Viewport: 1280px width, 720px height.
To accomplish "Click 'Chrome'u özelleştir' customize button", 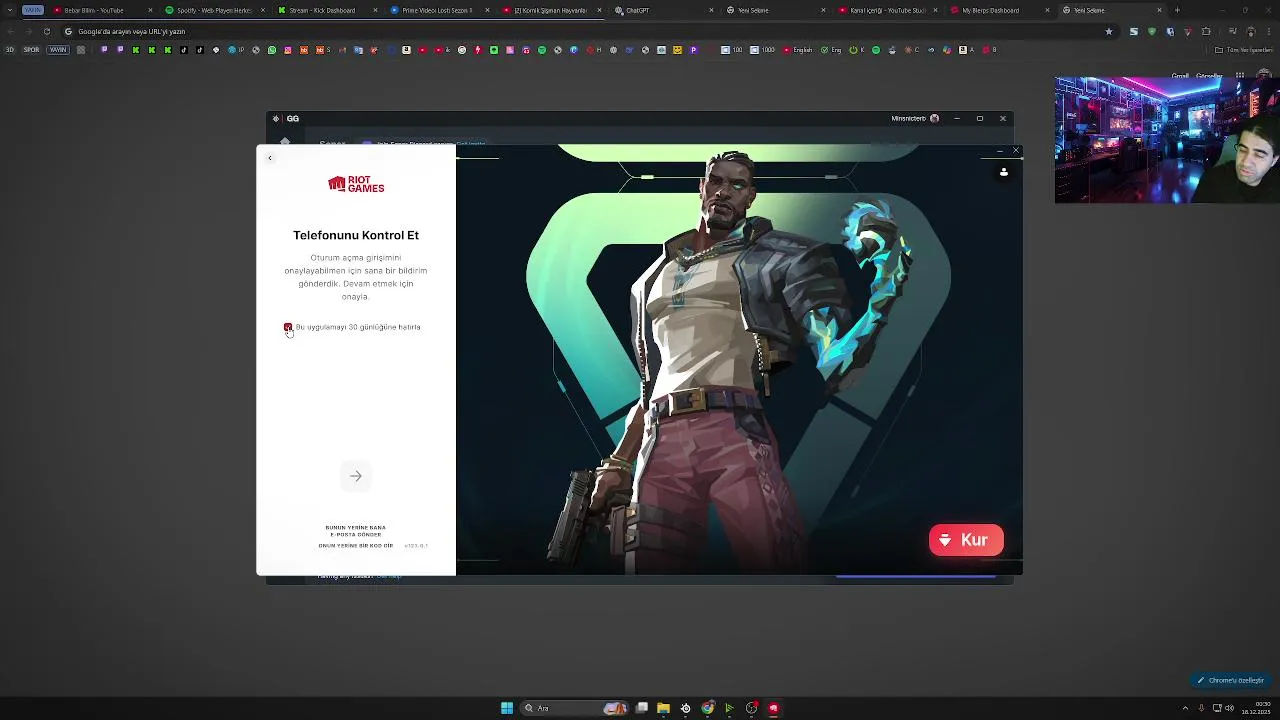I will point(1231,680).
